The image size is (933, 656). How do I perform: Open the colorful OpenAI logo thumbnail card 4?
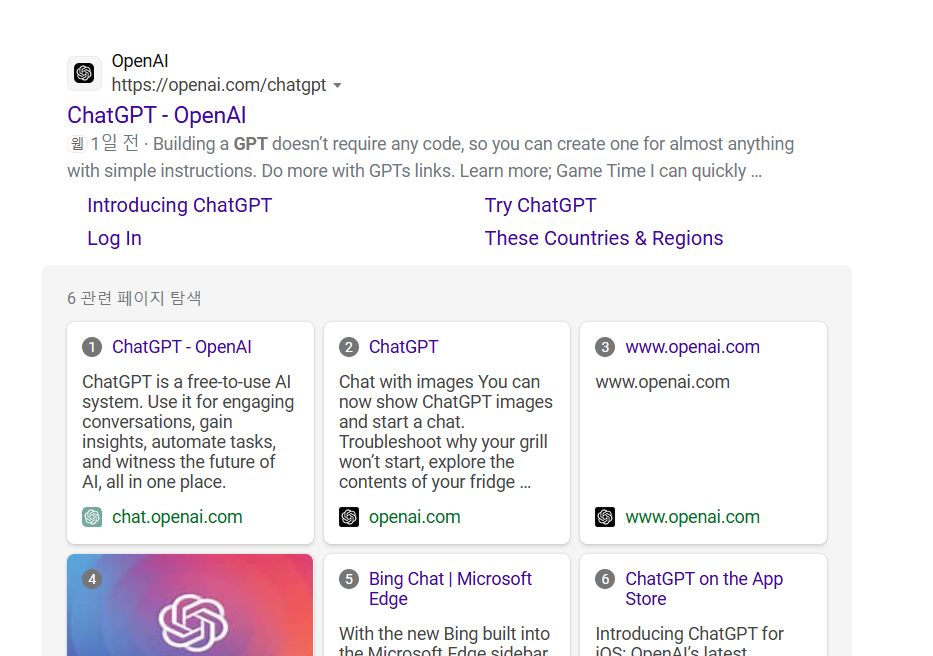pos(190,605)
